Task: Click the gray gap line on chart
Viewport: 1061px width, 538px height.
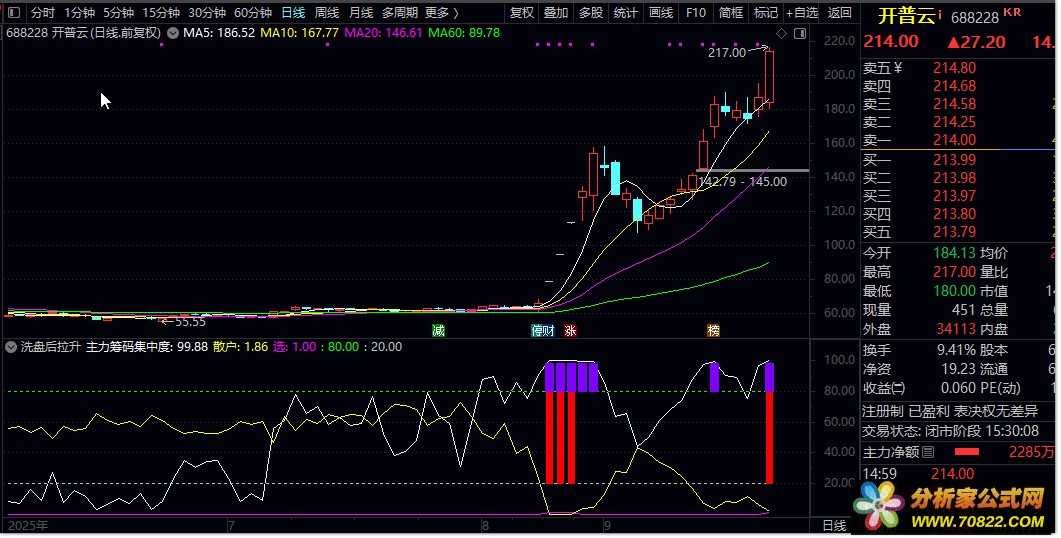Action: pos(752,171)
